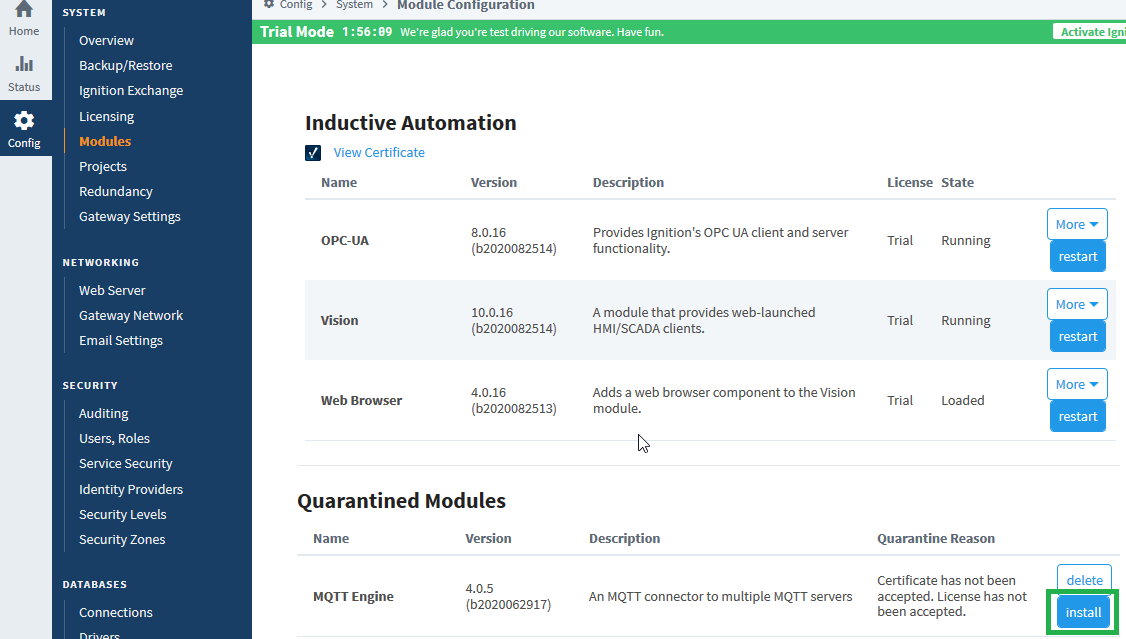Image resolution: width=1126 pixels, height=639 pixels.
Task: Select Identity Providers under Security
Action: [x=131, y=490]
